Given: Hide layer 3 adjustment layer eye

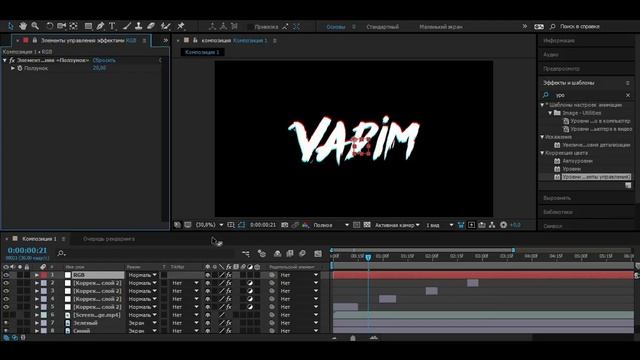Looking at the screenshot, I should (6, 291).
